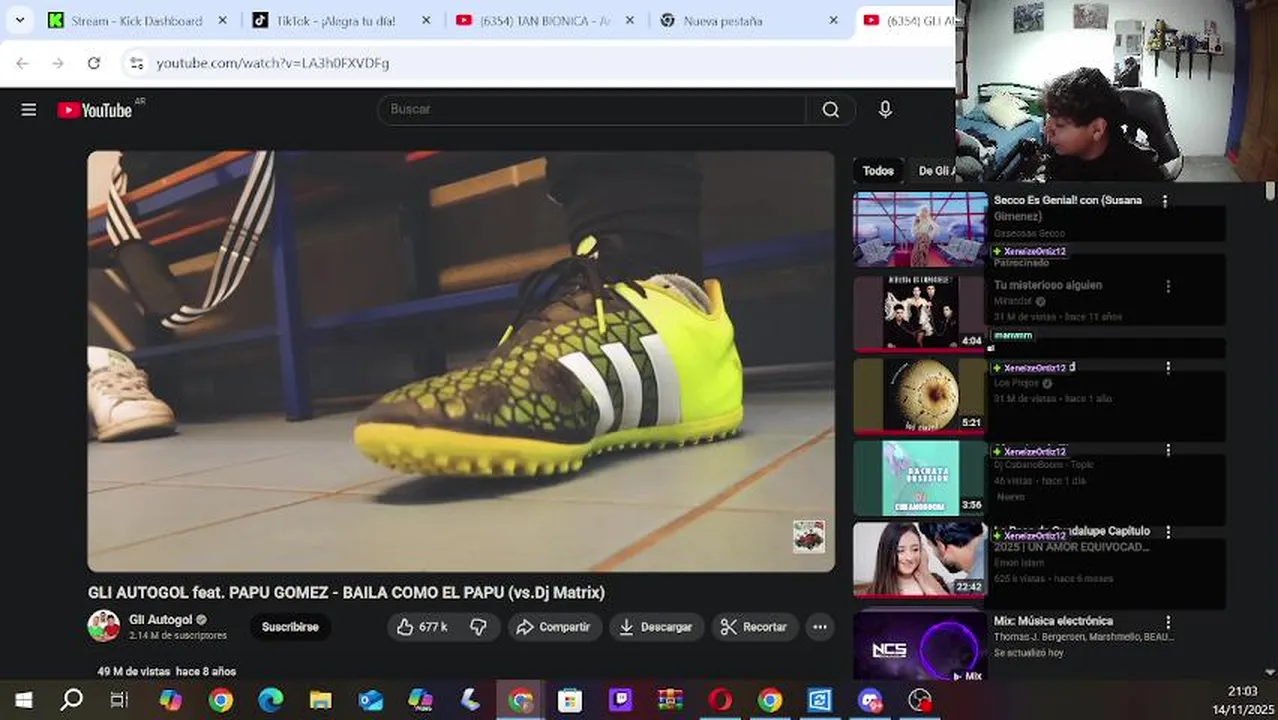1278x720 pixels.
Task: Open more actions ellipsis below video
Action: tap(820, 627)
